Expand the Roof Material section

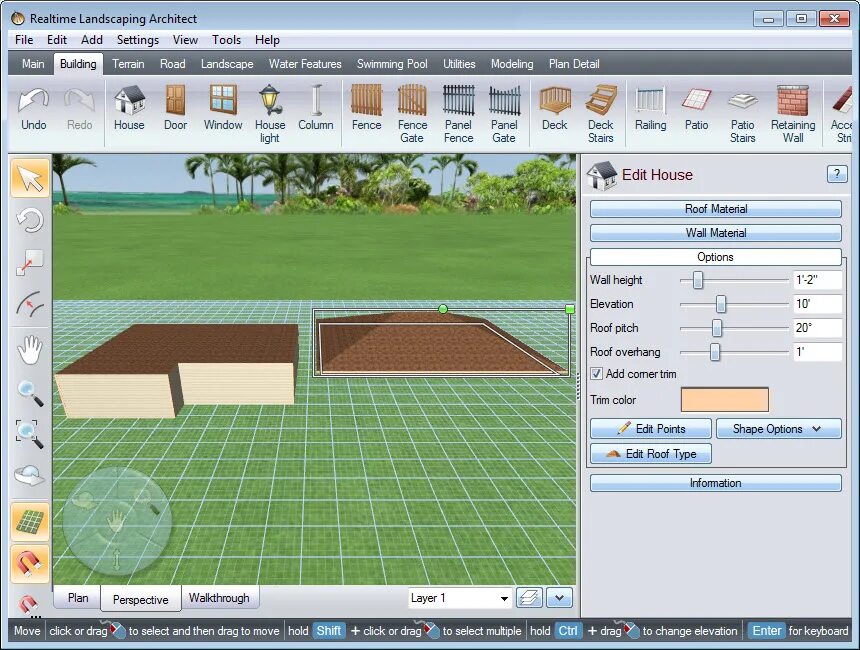pos(716,209)
